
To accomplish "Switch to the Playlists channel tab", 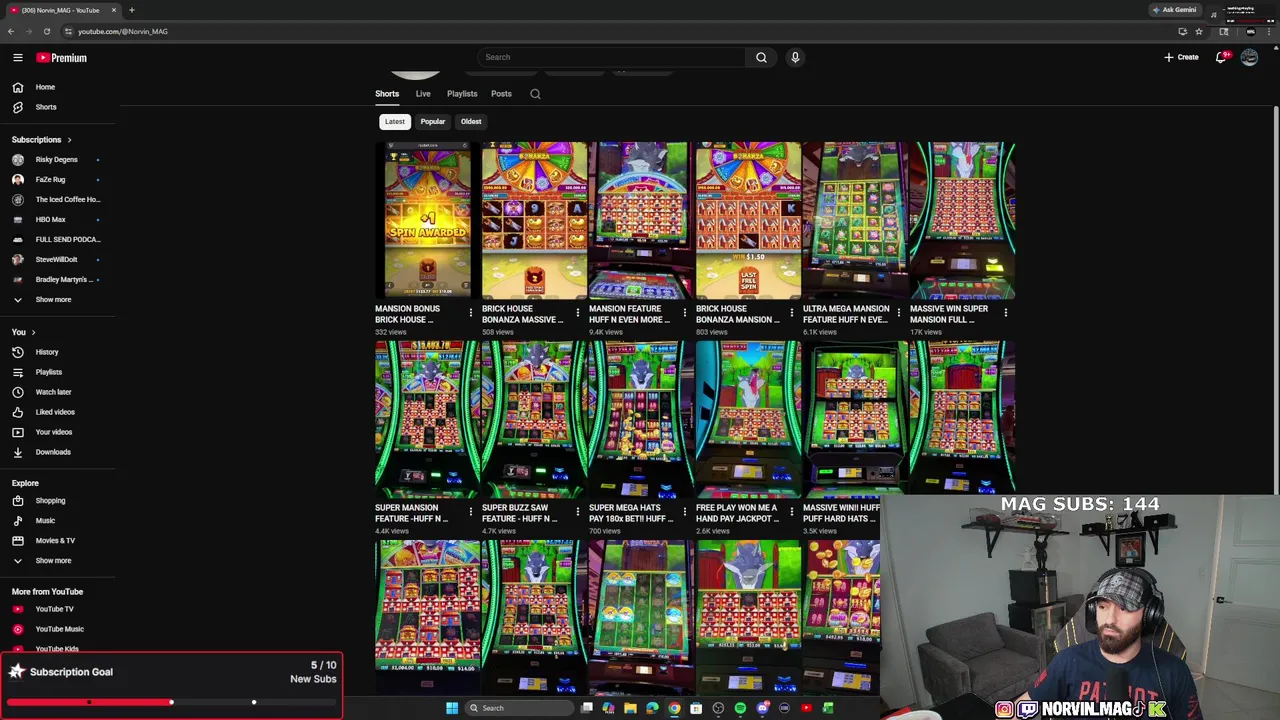I will coord(462,94).
